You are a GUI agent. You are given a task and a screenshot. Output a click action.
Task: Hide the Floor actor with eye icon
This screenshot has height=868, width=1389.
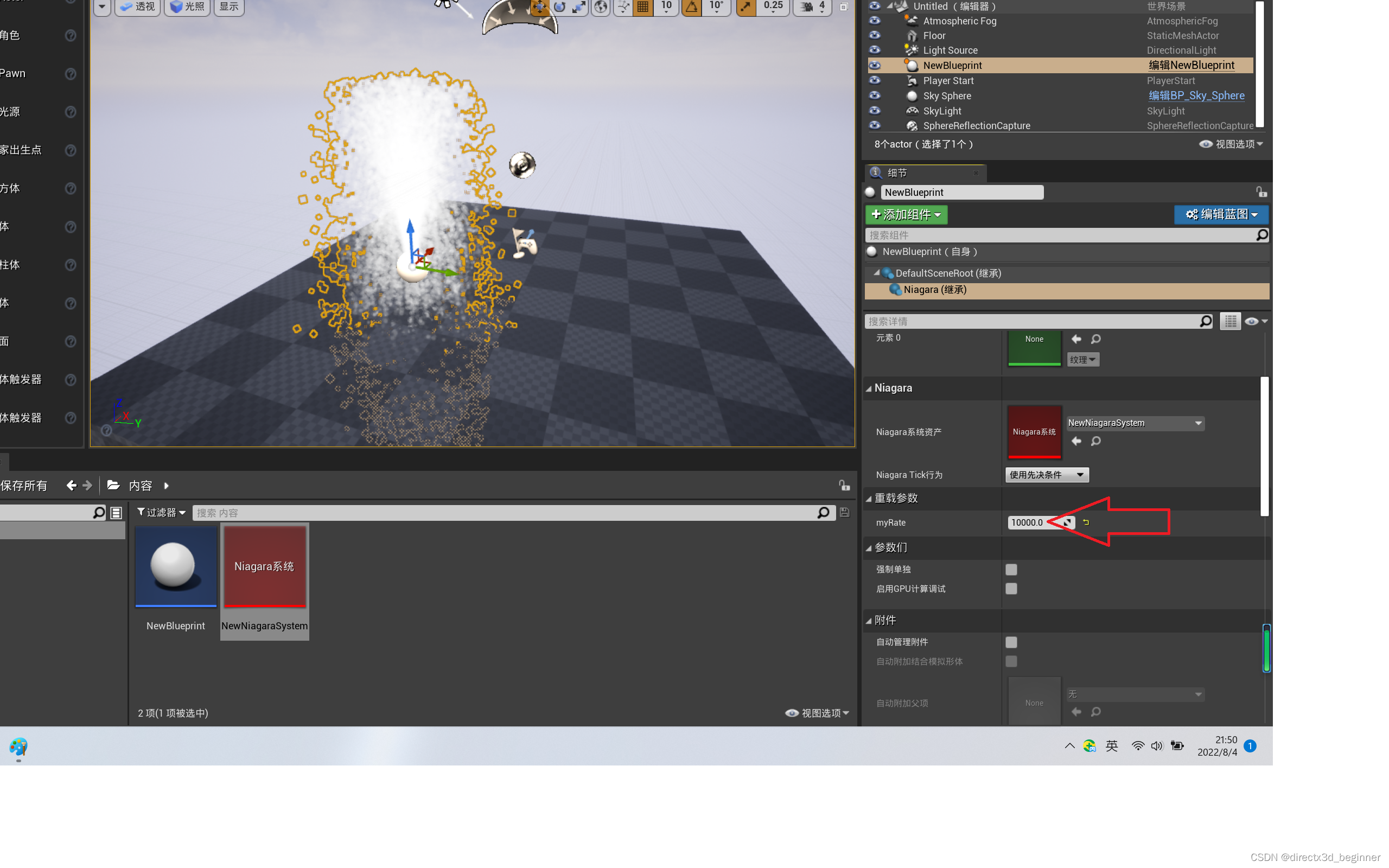(x=875, y=35)
